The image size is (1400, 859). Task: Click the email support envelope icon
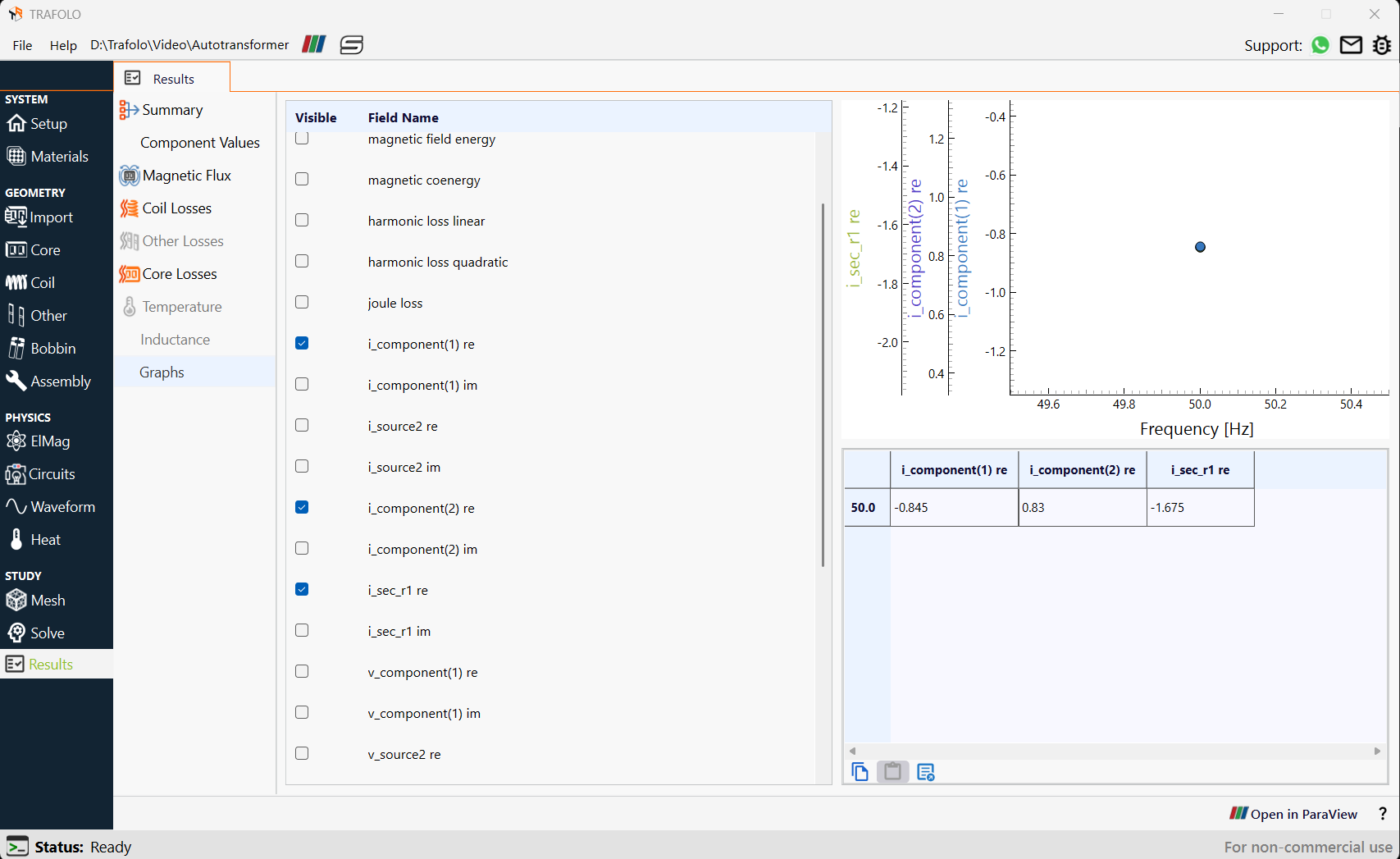[x=1351, y=45]
